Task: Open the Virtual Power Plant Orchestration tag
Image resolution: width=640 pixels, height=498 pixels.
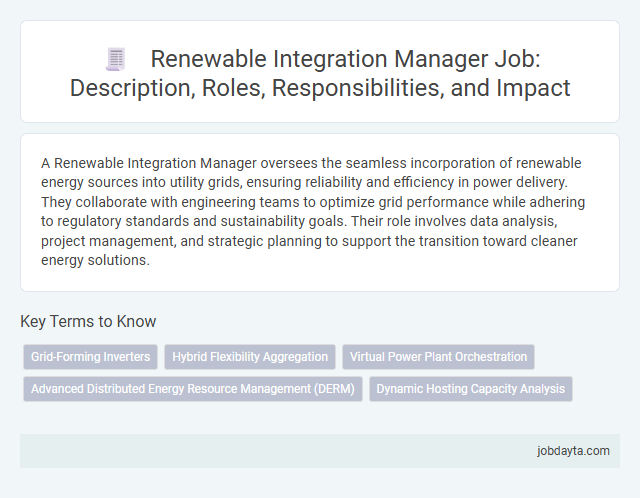Action: tap(438, 357)
